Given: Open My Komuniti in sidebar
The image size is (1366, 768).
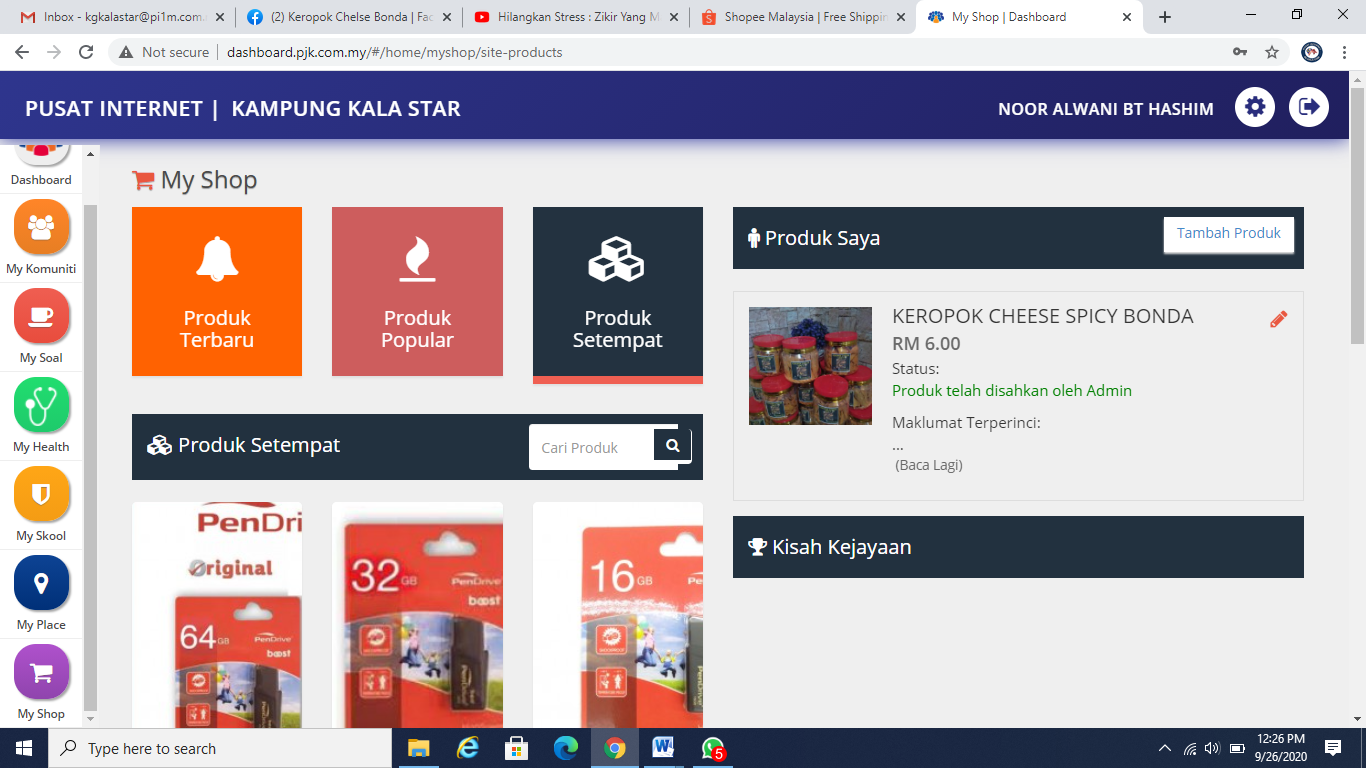Looking at the screenshot, I should 41,228.
